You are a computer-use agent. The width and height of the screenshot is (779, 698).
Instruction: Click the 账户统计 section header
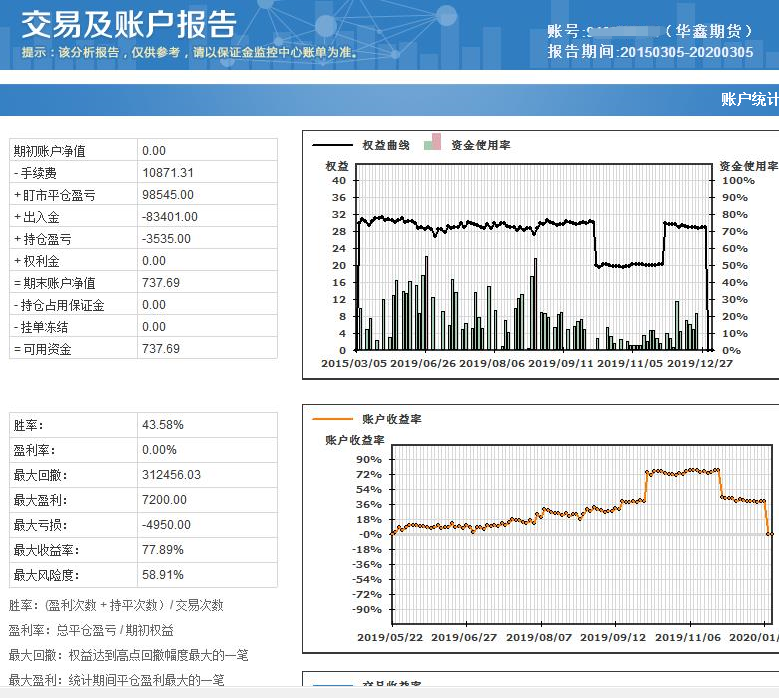click(750, 99)
